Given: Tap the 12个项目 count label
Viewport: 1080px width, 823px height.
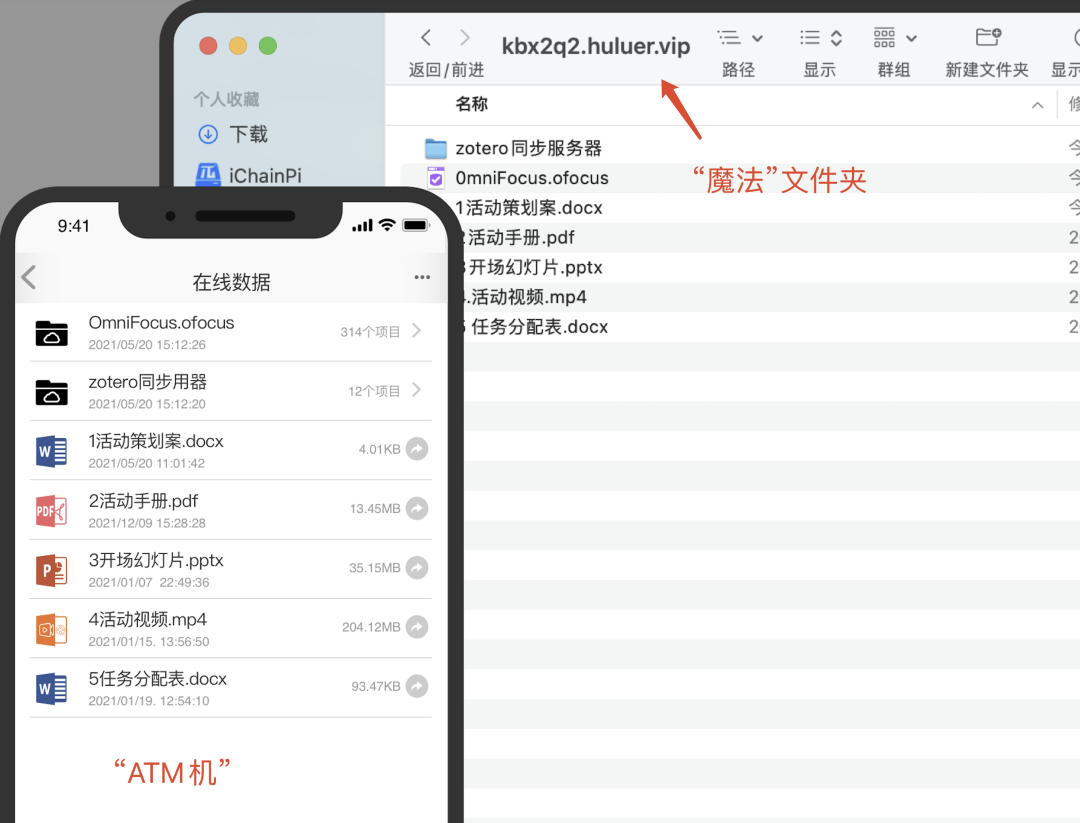Looking at the screenshot, I should [x=374, y=391].
